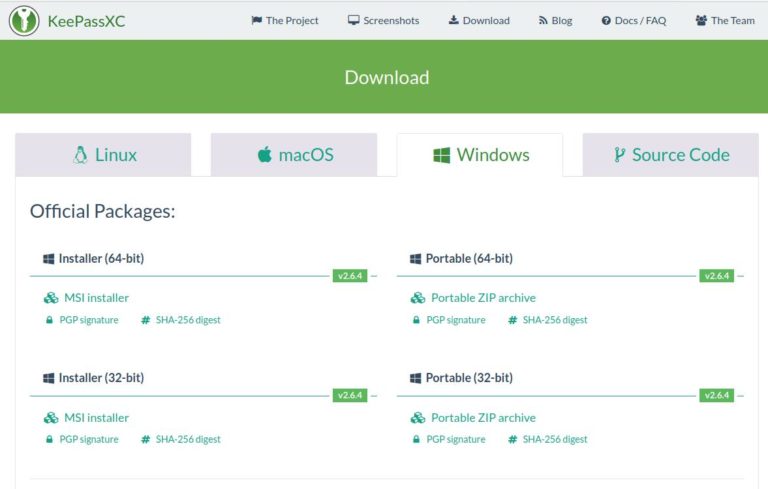Click the hash icon under Installer (32-bit)

pos(145,440)
